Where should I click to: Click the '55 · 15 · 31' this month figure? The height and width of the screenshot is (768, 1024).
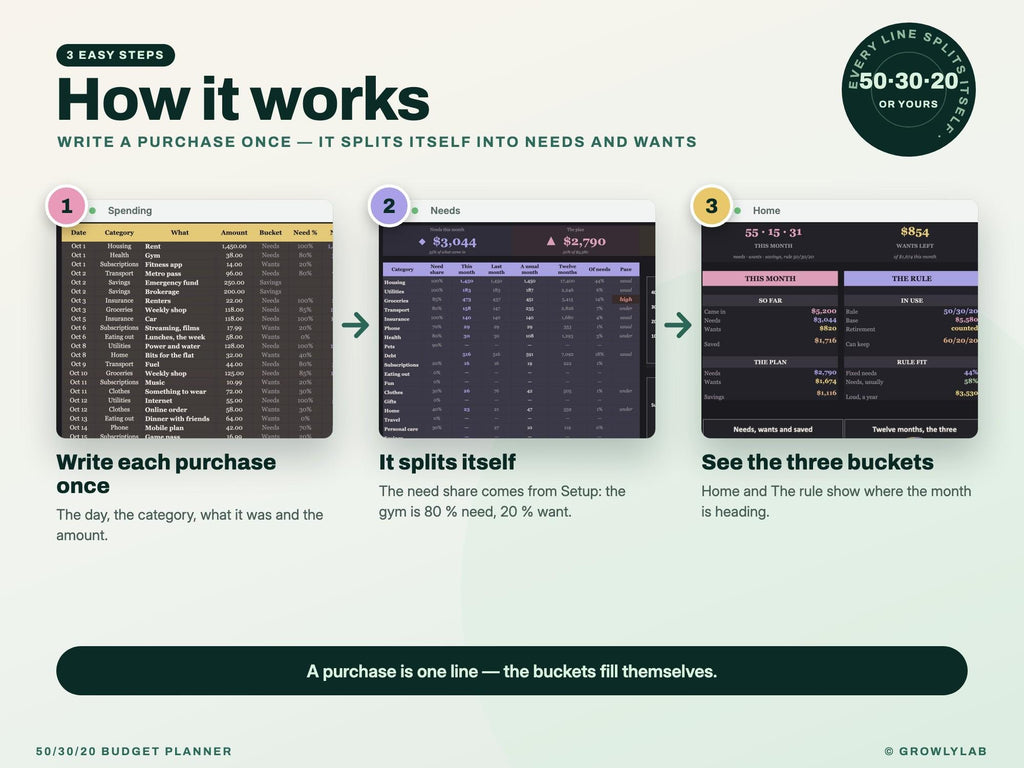click(x=773, y=232)
